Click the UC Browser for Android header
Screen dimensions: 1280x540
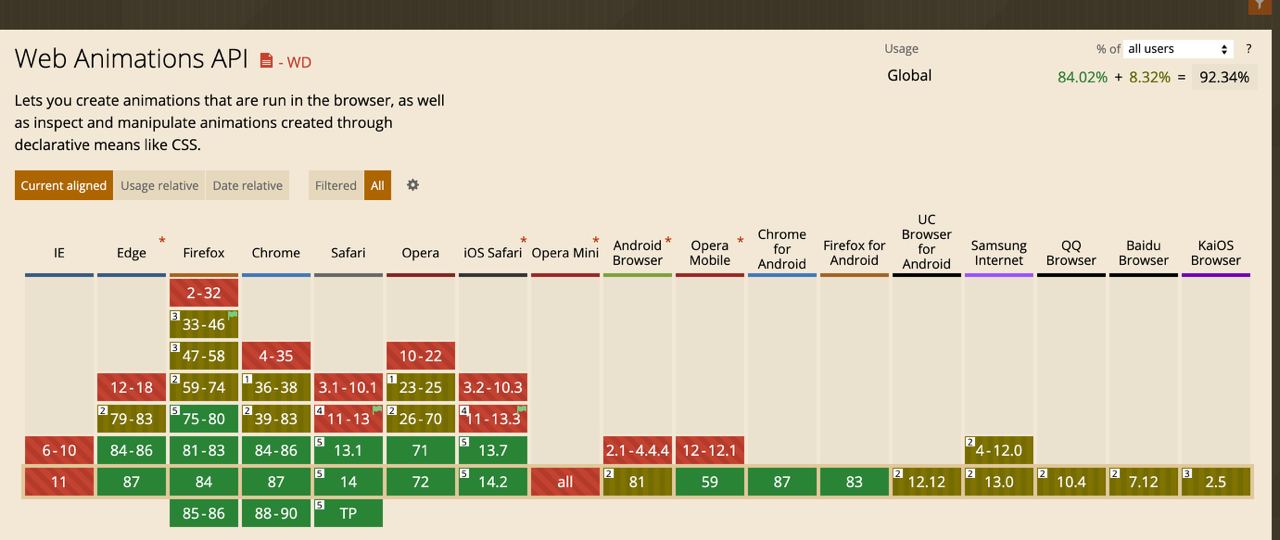coord(927,242)
